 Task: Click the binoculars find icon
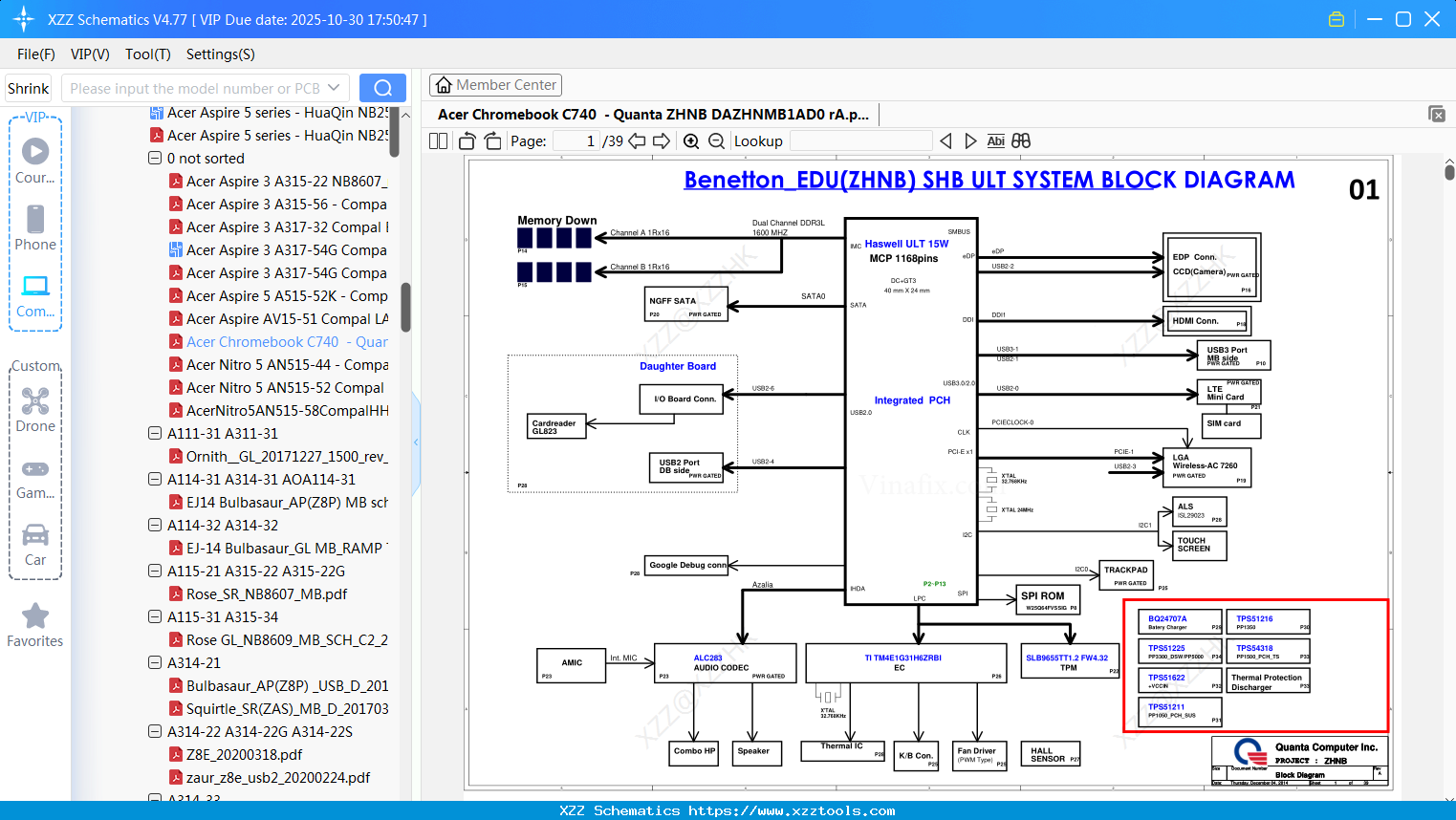click(1021, 140)
